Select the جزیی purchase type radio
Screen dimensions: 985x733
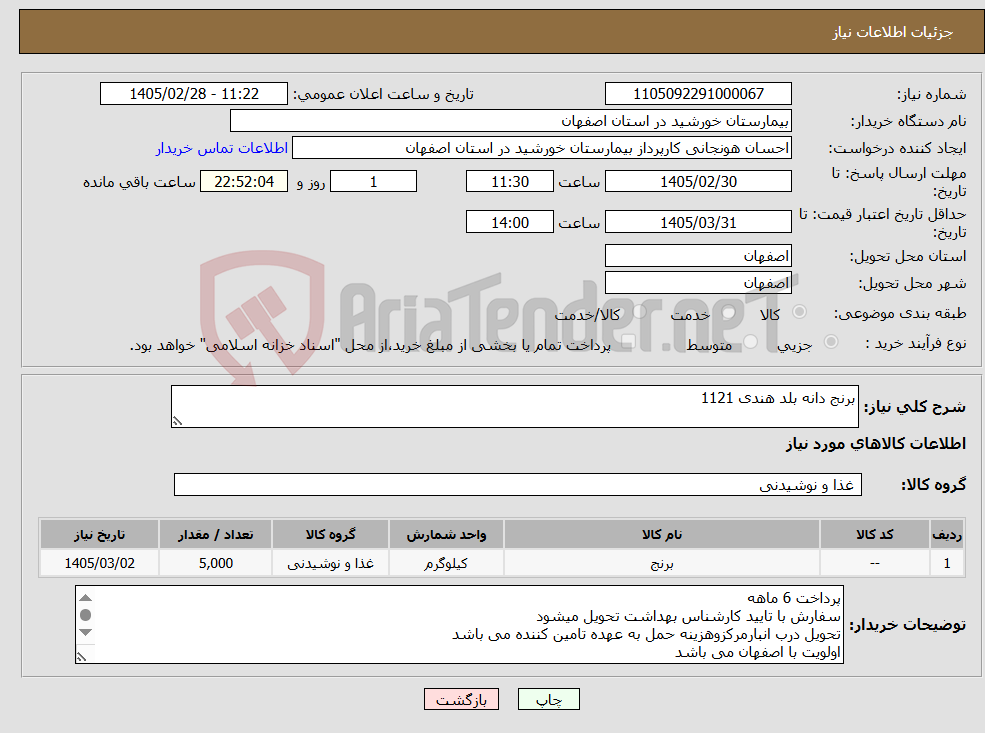click(830, 342)
